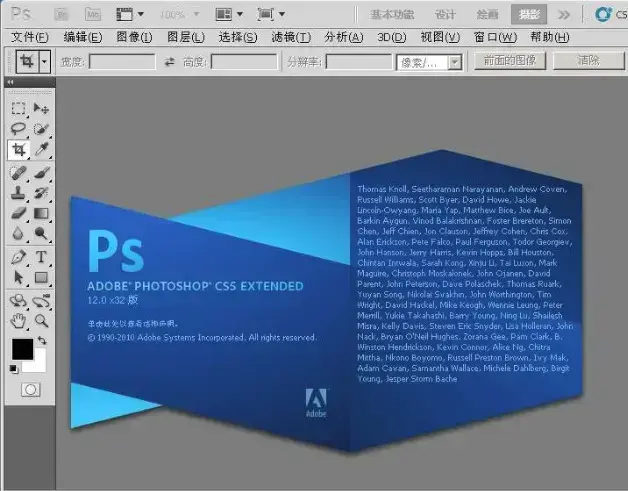Click the 高度 input field
This screenshot has height=491, width=628.
coord(244,62)
